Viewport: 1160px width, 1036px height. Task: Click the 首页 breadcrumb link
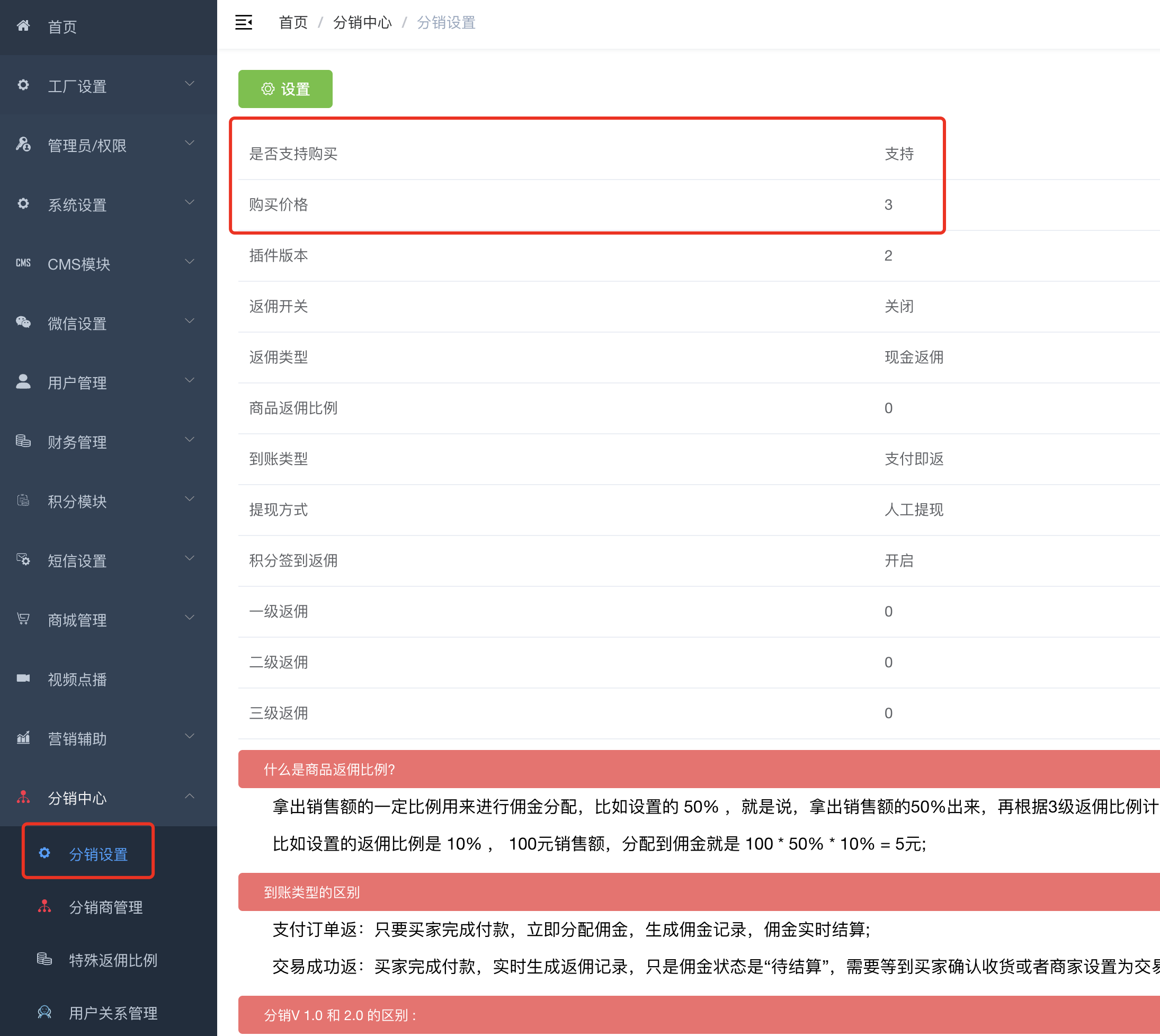[x=293, y=23]
